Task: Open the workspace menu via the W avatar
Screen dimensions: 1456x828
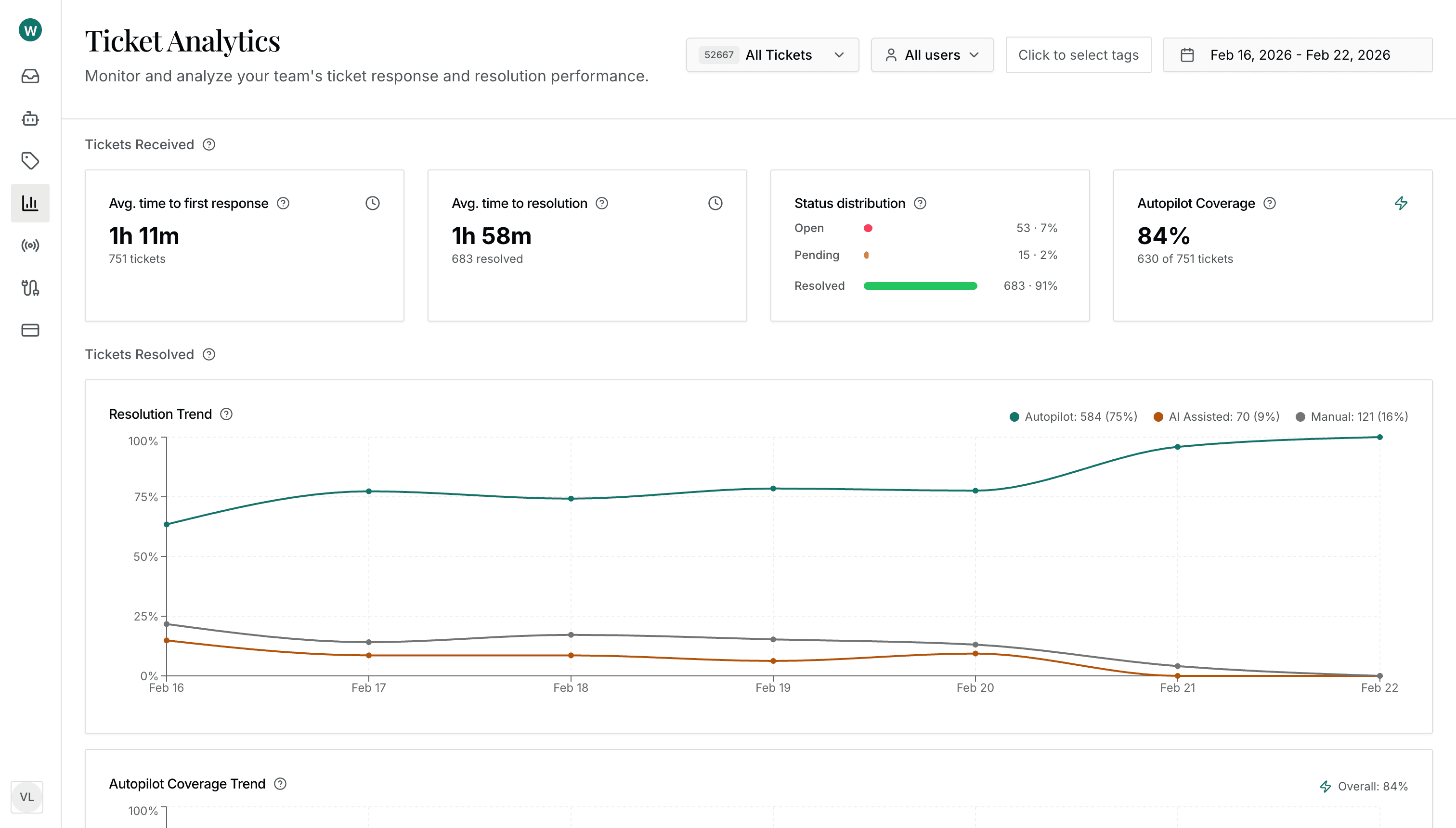Action: 29,30
